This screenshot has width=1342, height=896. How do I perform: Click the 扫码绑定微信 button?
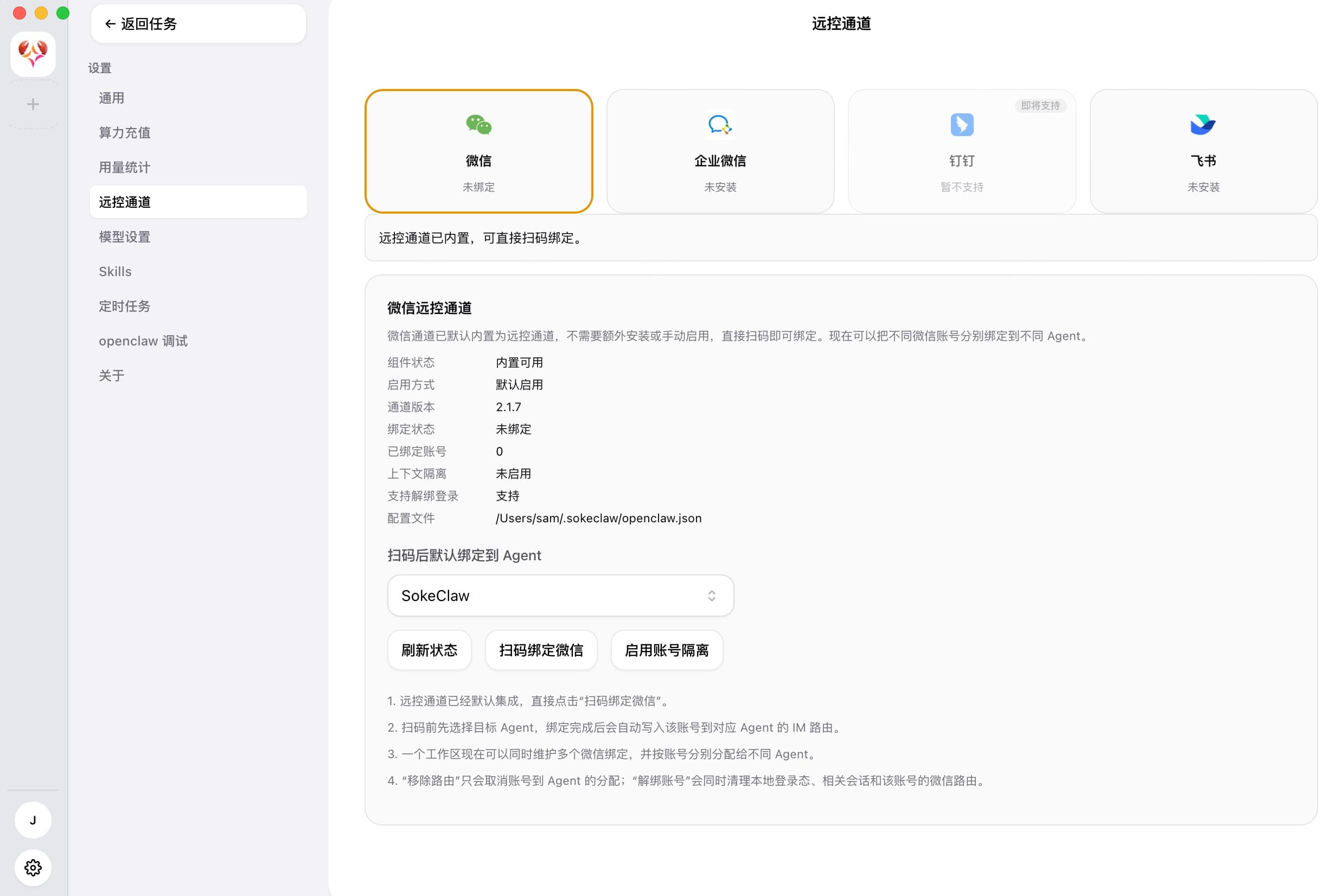click(x=541, y=650)
